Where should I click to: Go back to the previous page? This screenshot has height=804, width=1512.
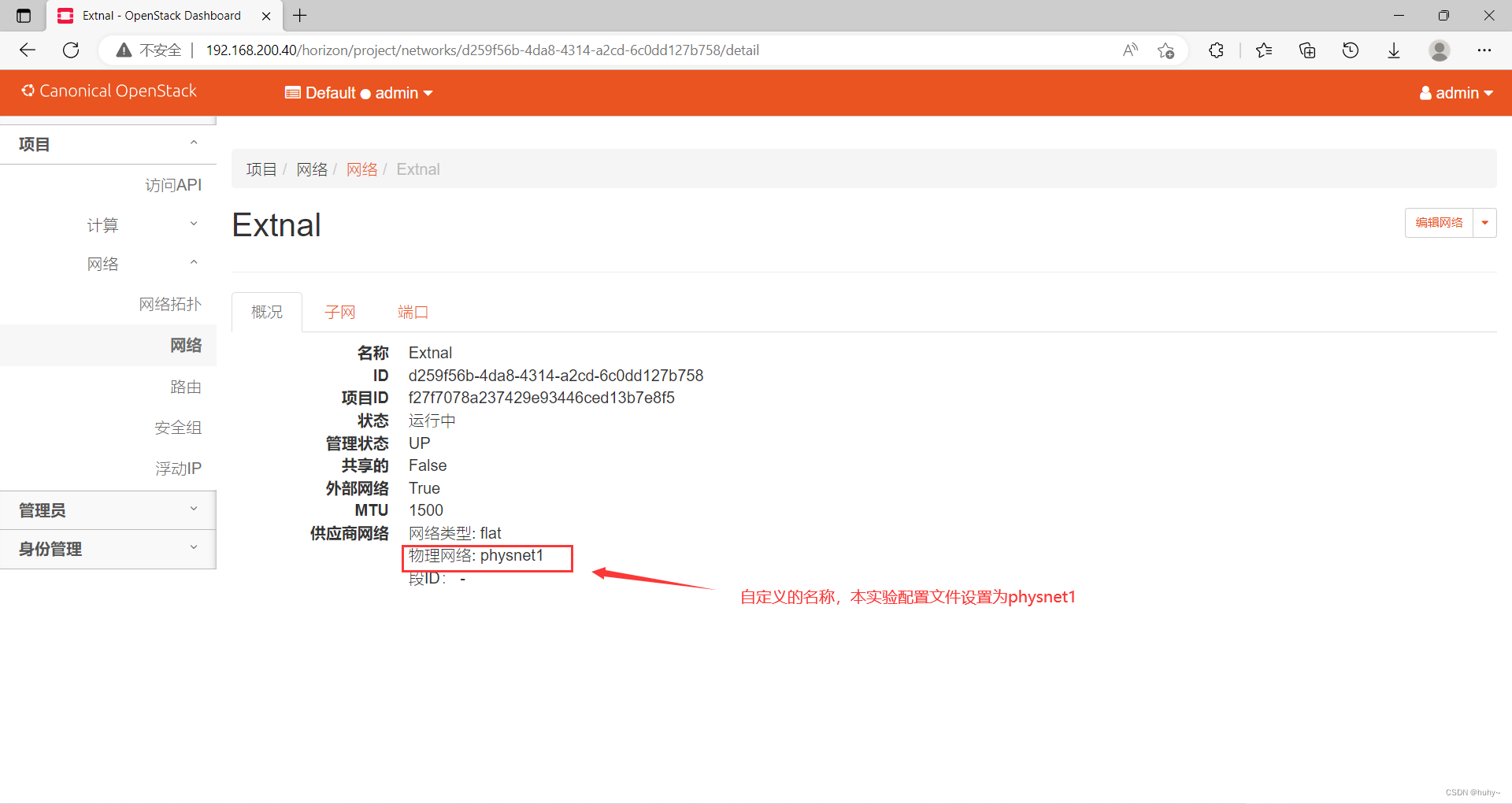click(28, 50)
